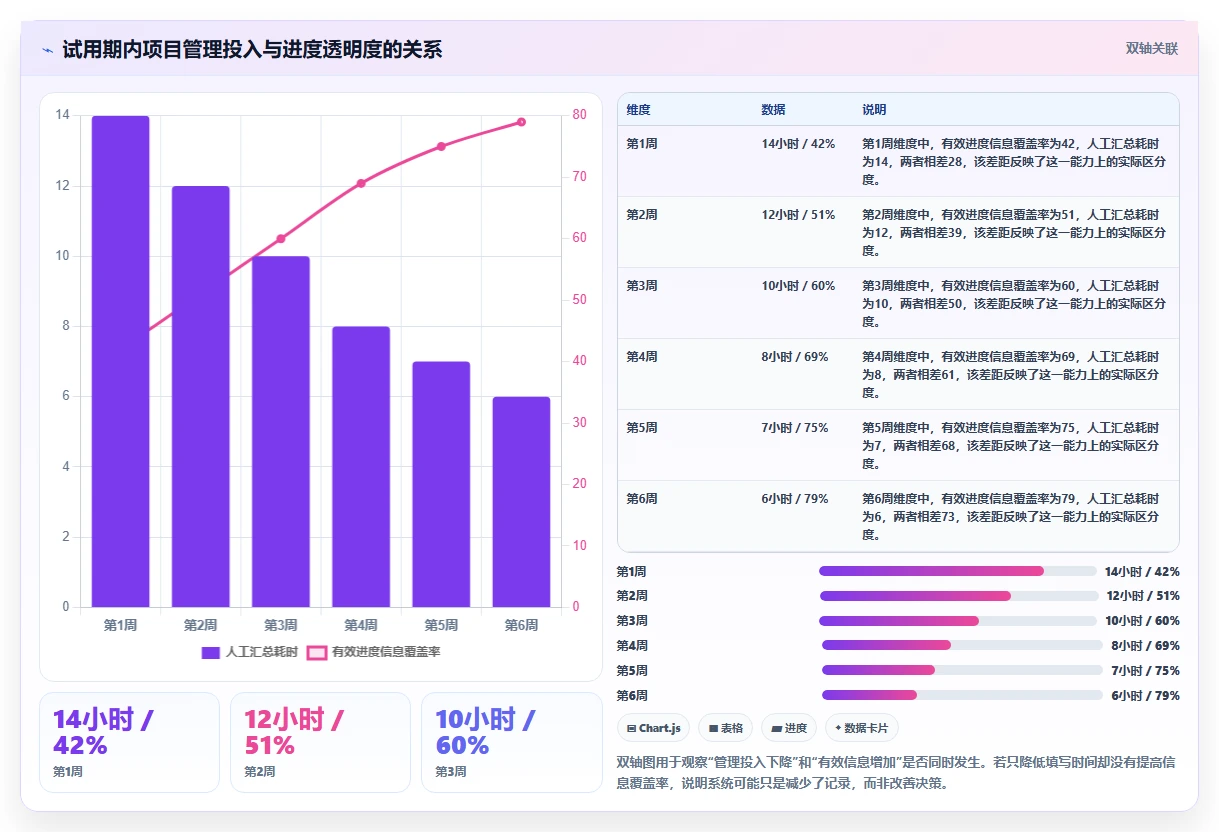Click the 双轴关联 tag in the header
The image size is (1219, 832).
[x=1152, y=49]
